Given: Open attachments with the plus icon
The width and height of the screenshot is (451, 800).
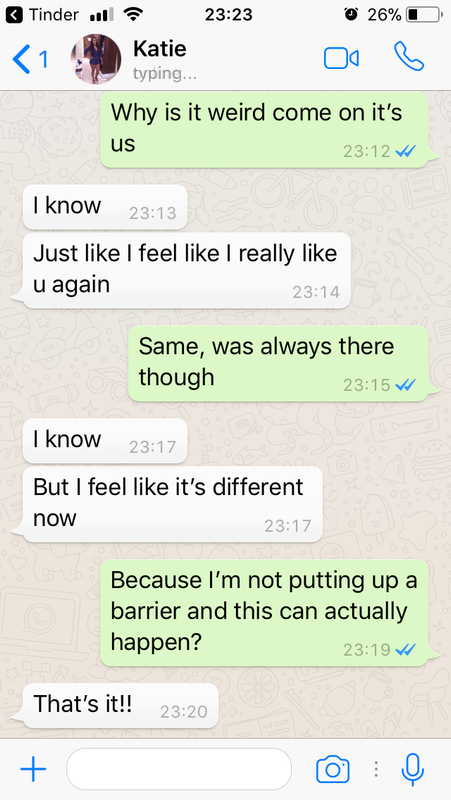Looking at the screenshot, I should point(33,768).
